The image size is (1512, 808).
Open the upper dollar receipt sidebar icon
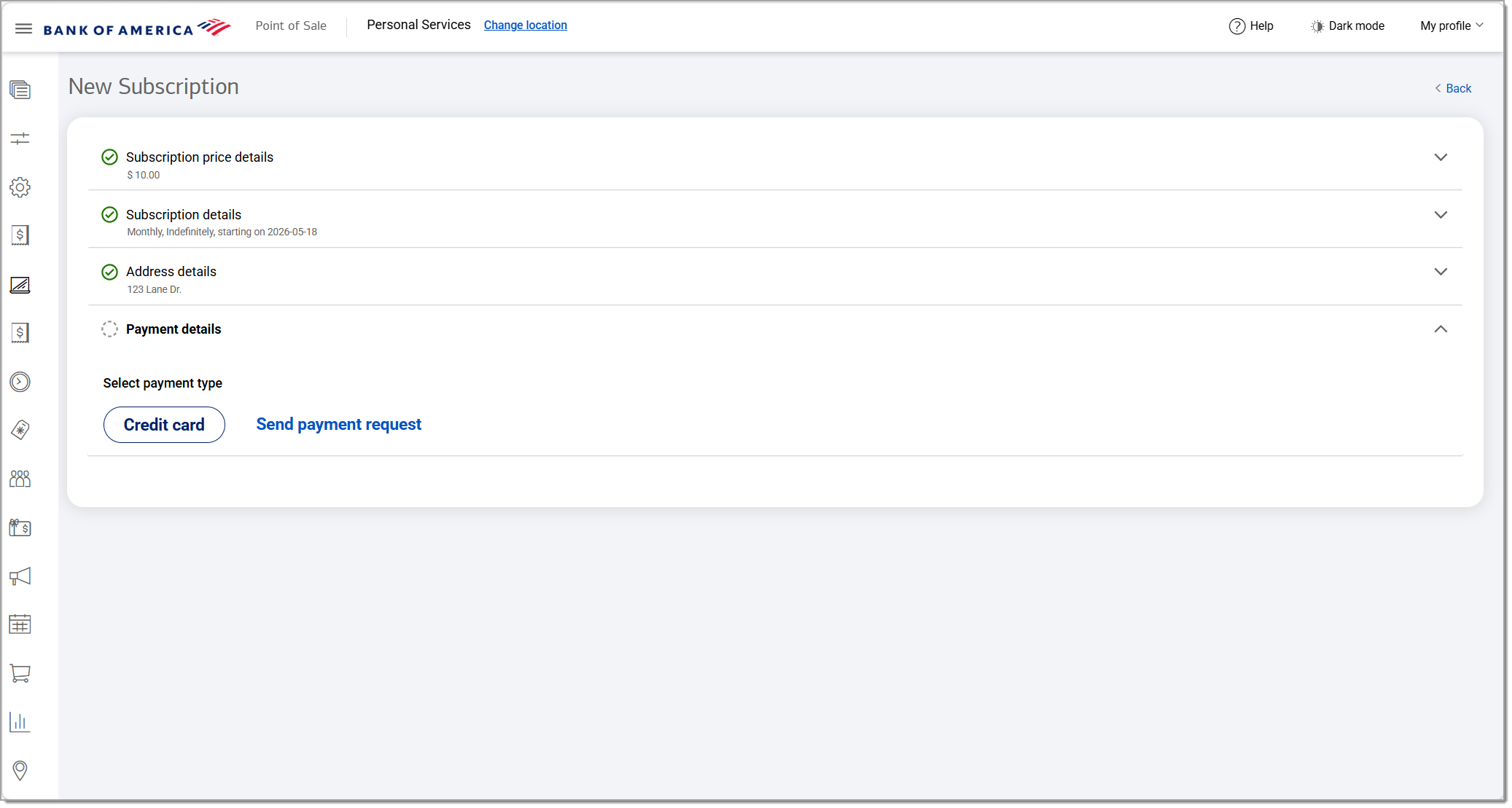20,235
